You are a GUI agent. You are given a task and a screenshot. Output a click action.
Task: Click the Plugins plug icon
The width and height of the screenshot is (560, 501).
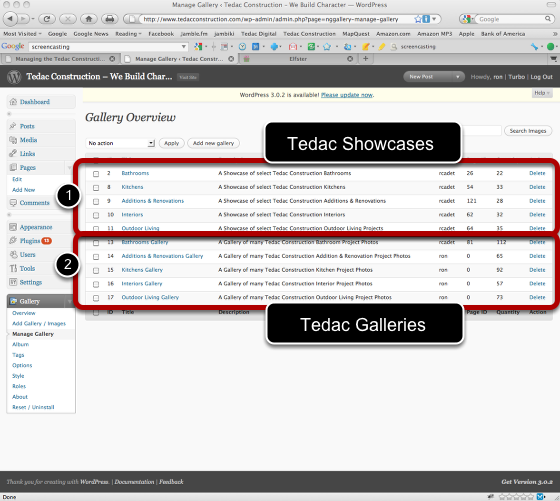13,240
